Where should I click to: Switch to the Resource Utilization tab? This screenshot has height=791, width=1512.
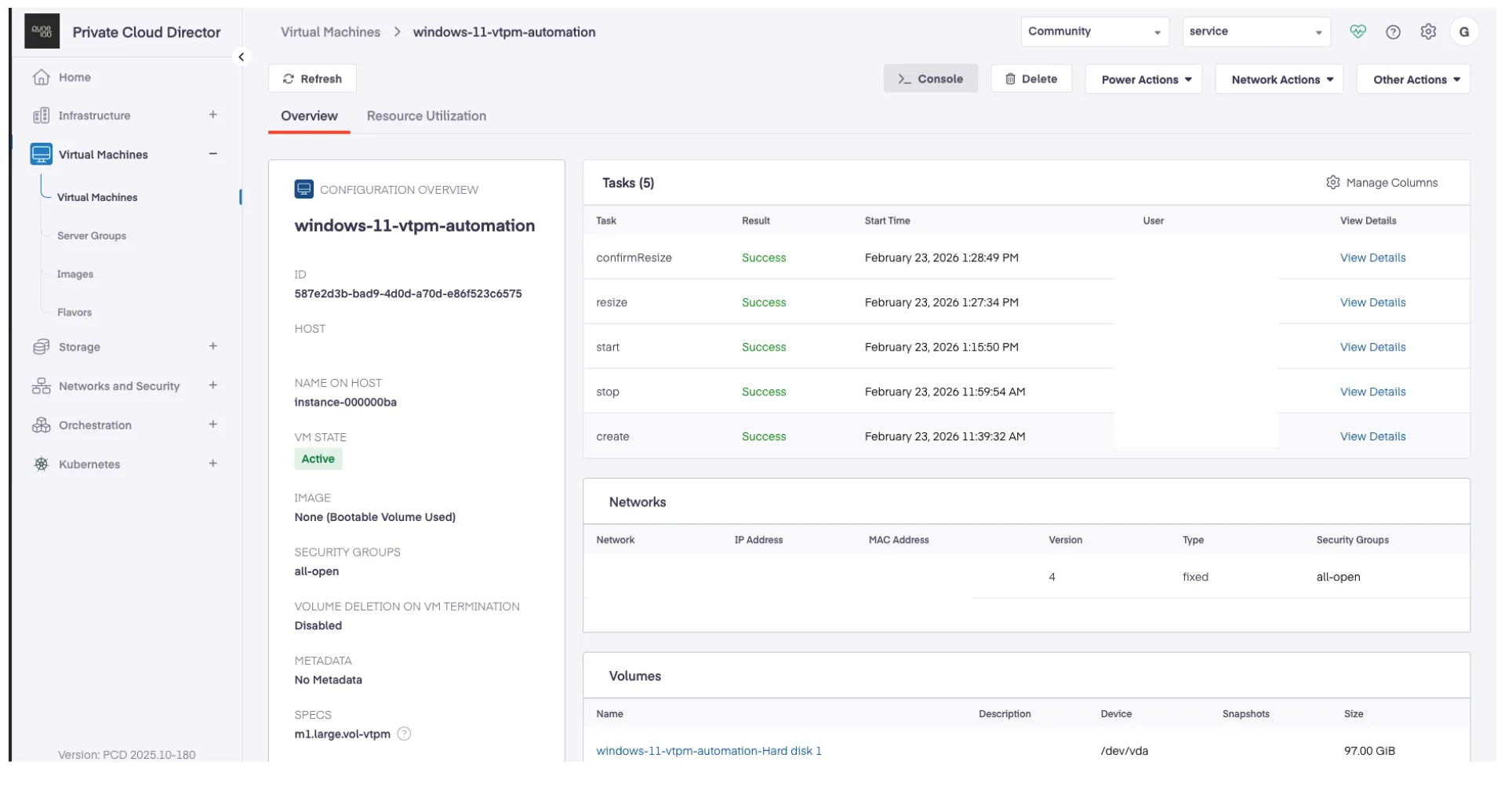[x=426, y=115]
